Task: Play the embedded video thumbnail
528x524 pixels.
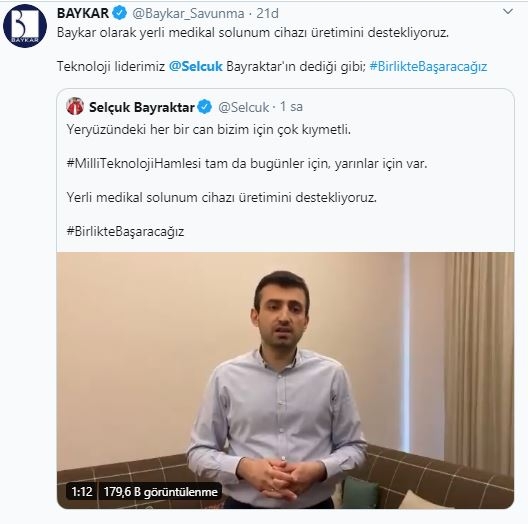Action: (286, 380)
